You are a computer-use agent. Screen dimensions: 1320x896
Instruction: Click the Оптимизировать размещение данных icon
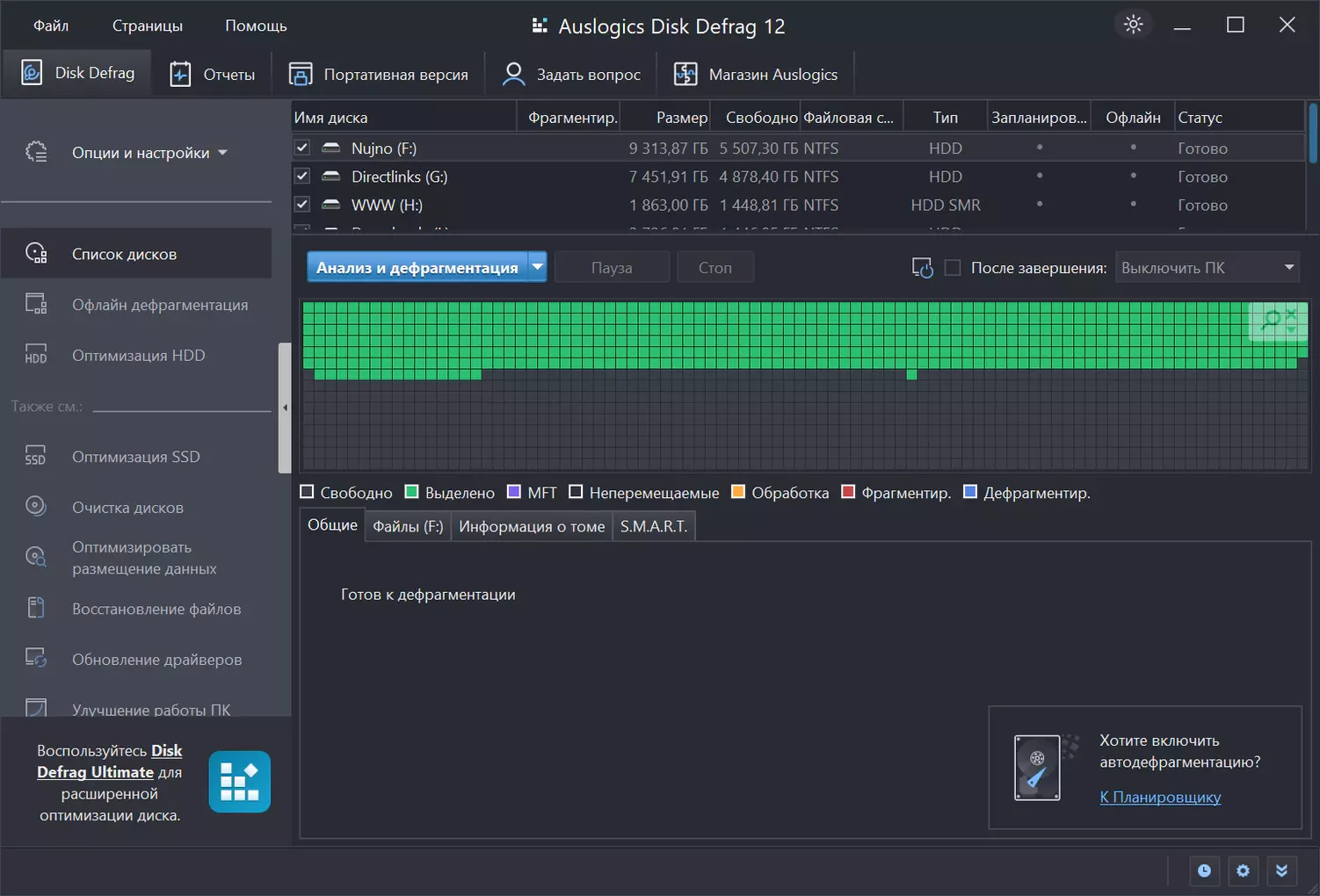(36, 557)
